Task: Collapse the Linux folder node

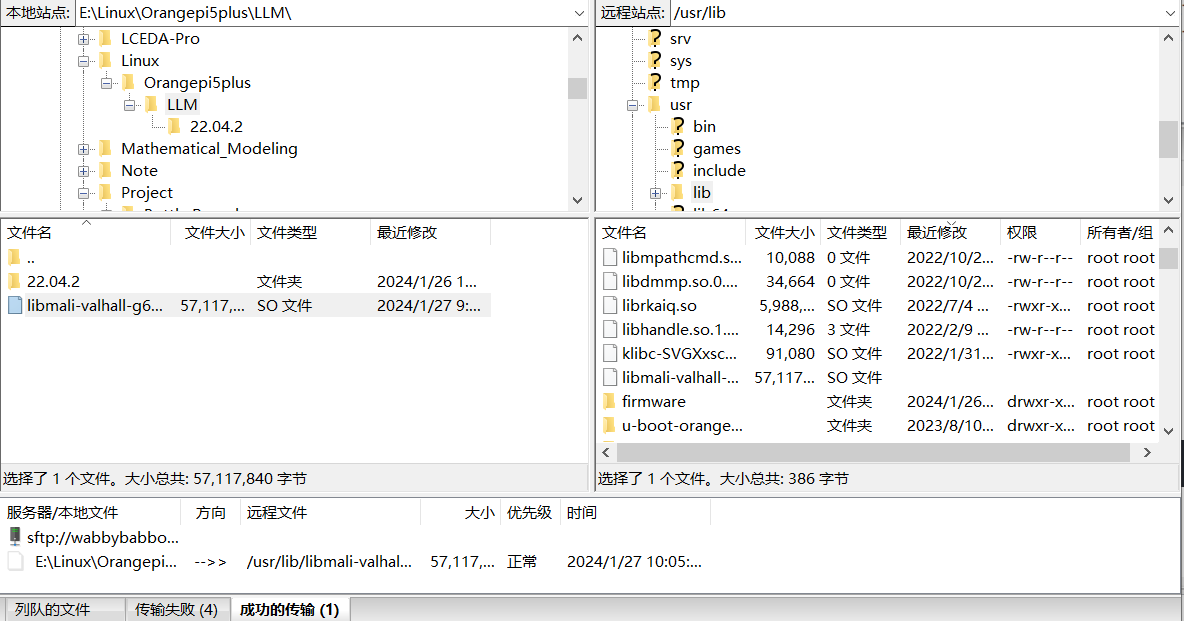Action: point(83,61)
